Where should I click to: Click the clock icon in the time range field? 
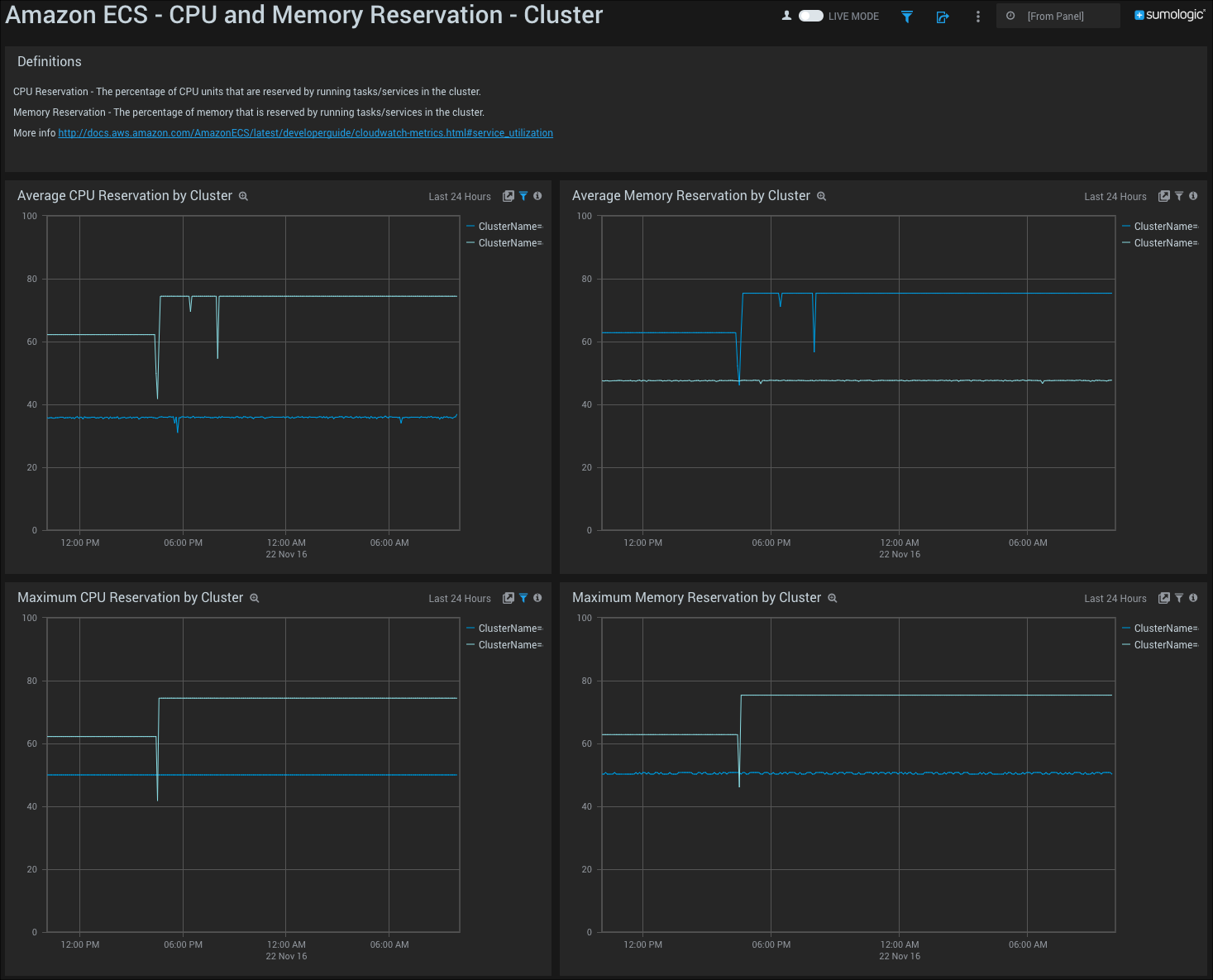click(x=1010, y=16)
